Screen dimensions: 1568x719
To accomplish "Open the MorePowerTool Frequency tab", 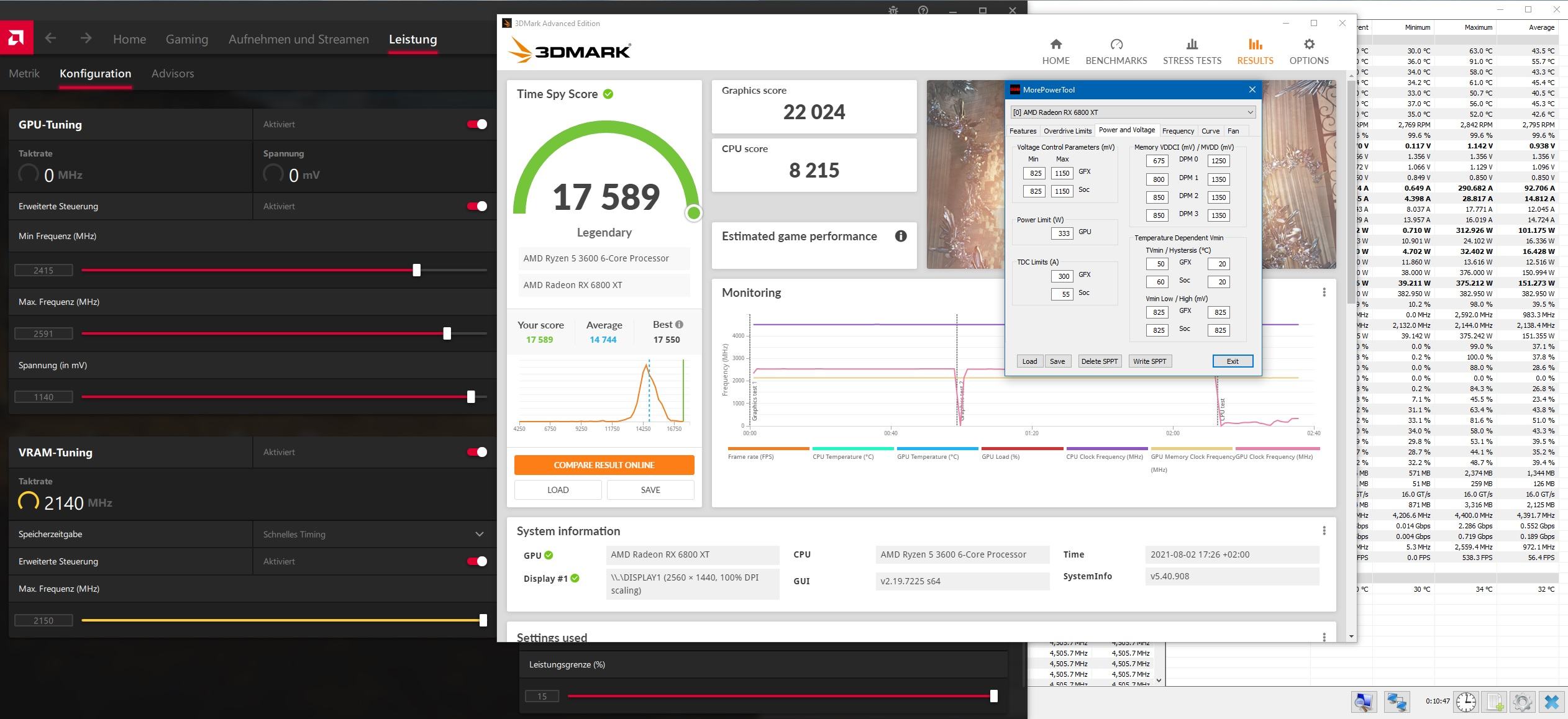I will click(x=1178, y=131).
